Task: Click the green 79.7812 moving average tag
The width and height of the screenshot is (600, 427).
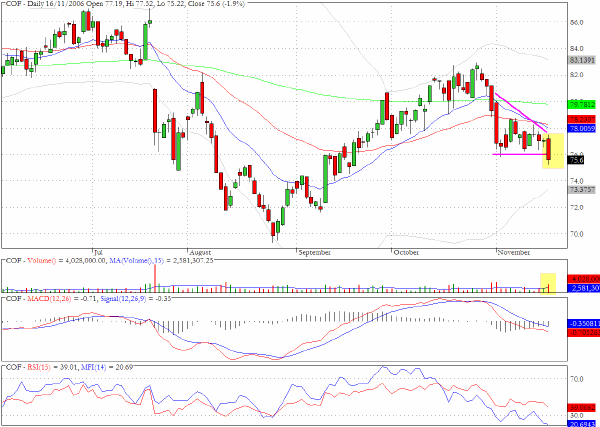Action: click(x=582, y=104)
